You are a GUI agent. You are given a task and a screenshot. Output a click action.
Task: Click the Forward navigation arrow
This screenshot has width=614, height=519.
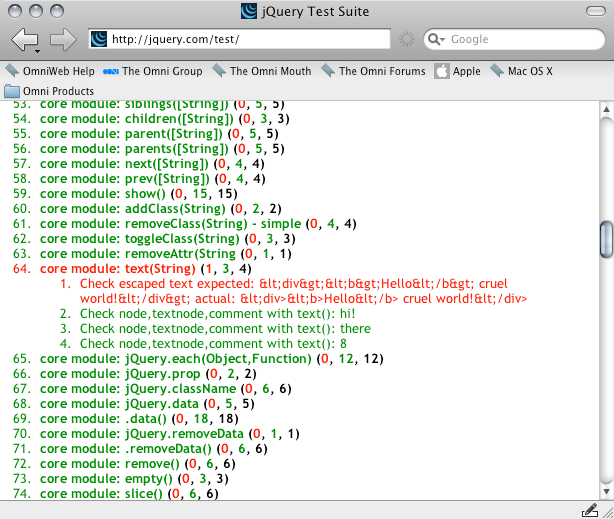click(62, 40)
